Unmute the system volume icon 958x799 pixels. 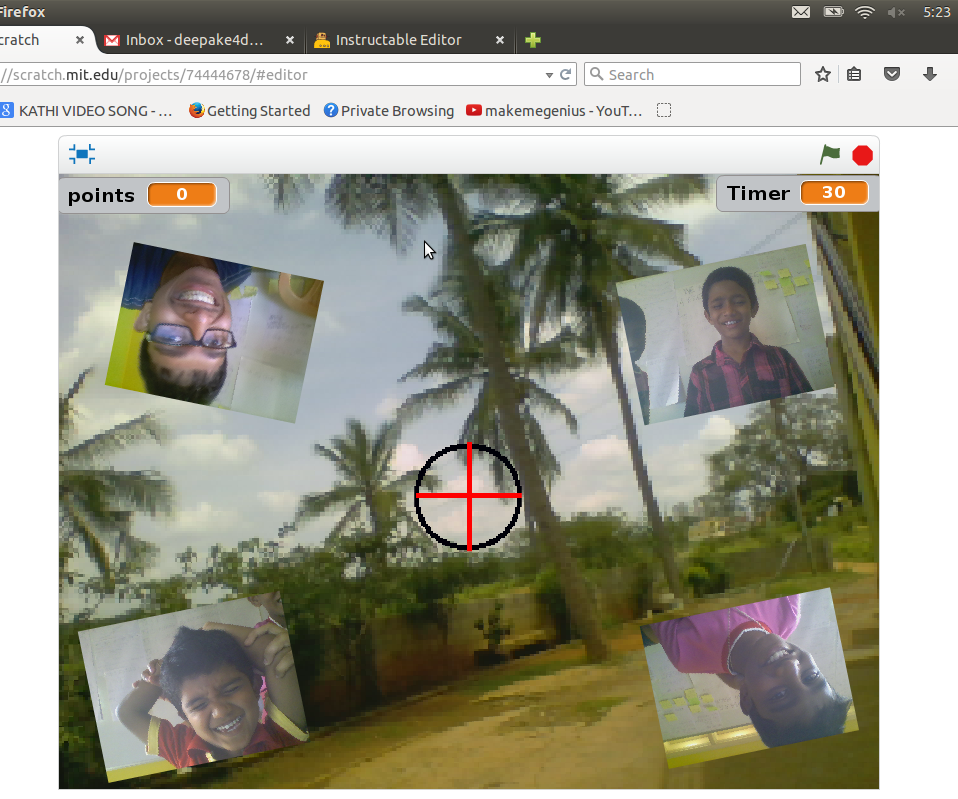click(x=893, y=12)
